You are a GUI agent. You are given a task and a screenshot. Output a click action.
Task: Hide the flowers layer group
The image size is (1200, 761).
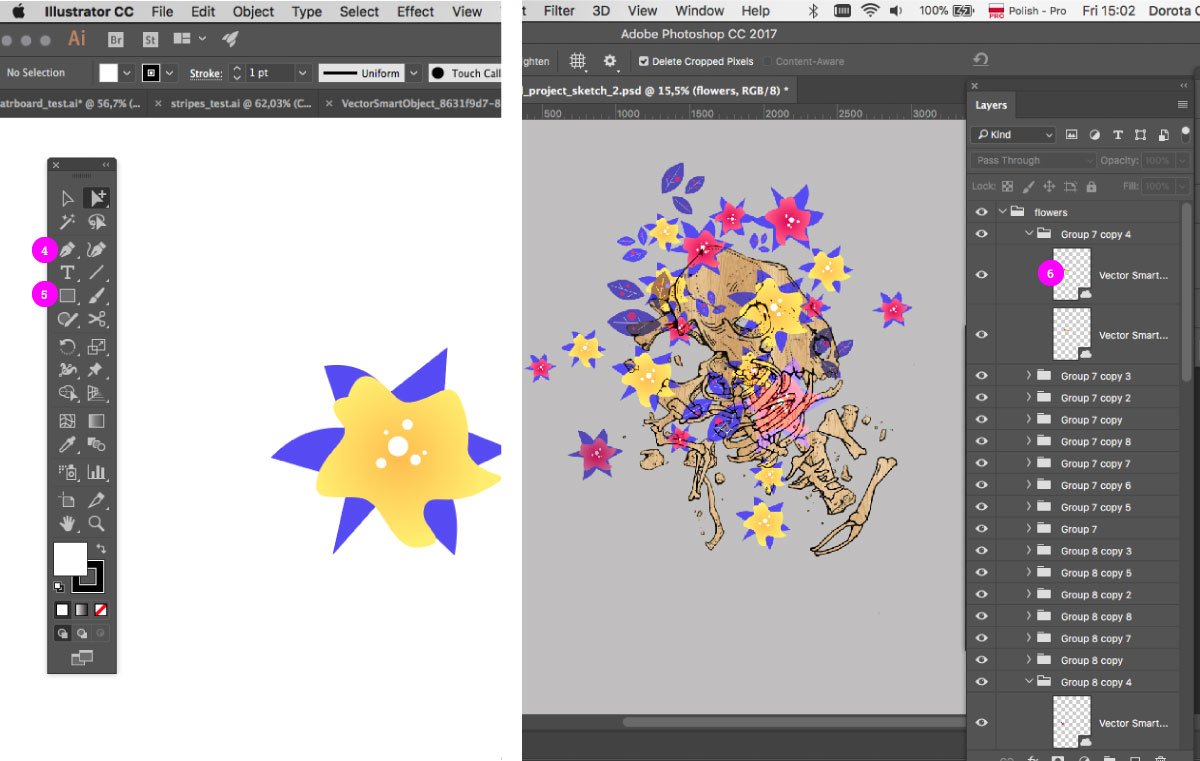981,211
